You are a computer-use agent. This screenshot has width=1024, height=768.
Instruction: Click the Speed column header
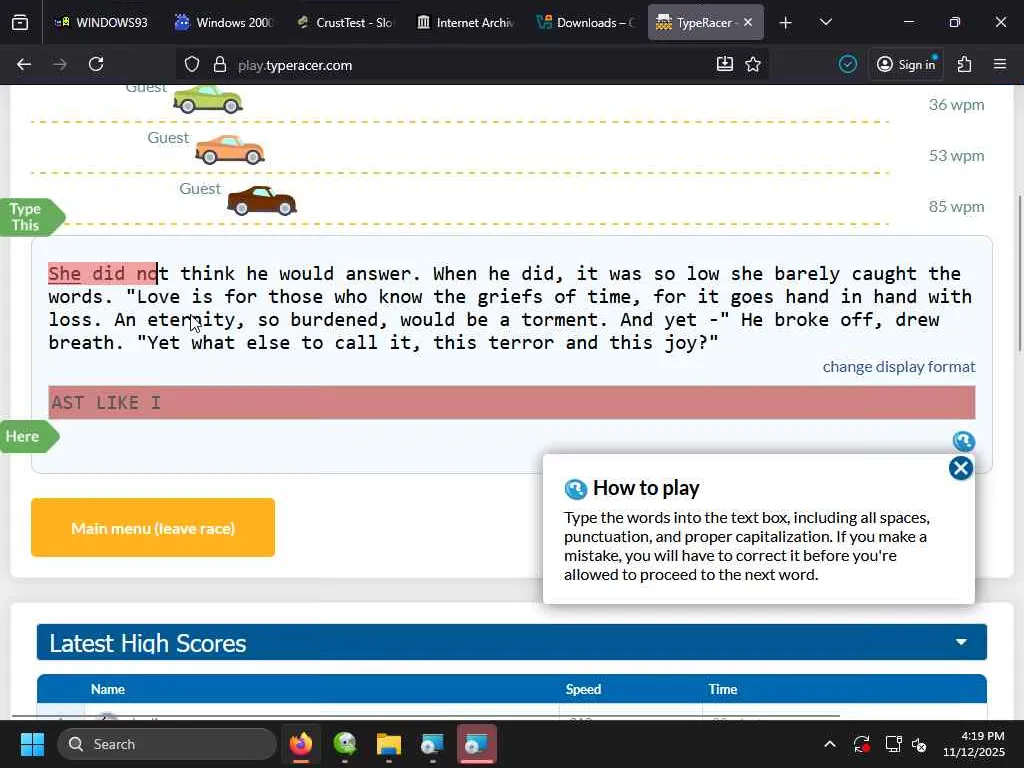pyautogui.click(x=583, y=689)
